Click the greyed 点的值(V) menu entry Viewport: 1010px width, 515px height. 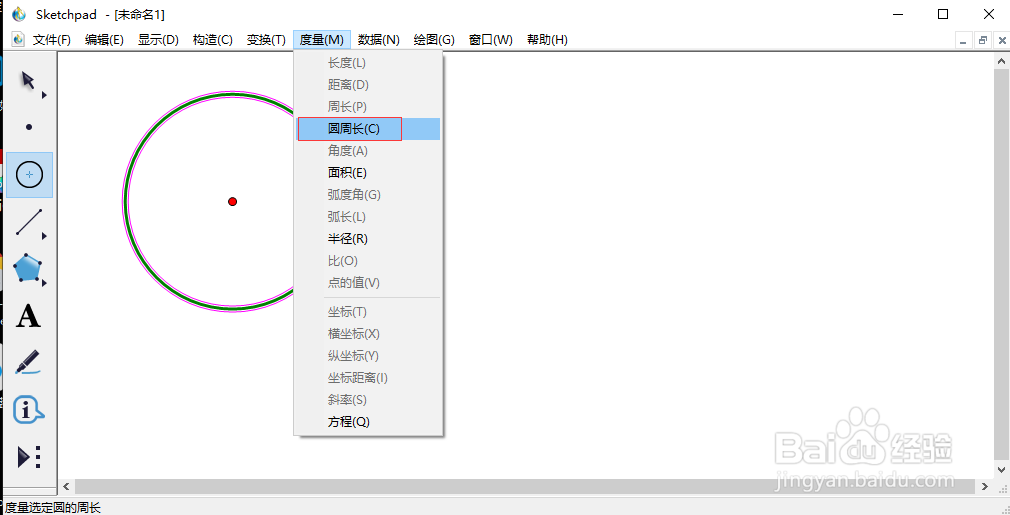pos(368,283)
